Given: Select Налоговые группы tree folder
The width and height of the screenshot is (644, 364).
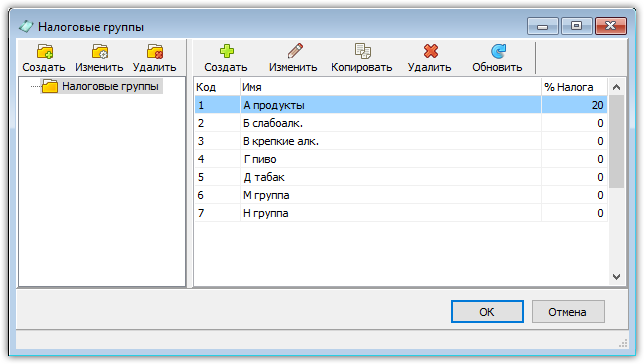Looking at the screenshot, I should [x=101, y=86].
